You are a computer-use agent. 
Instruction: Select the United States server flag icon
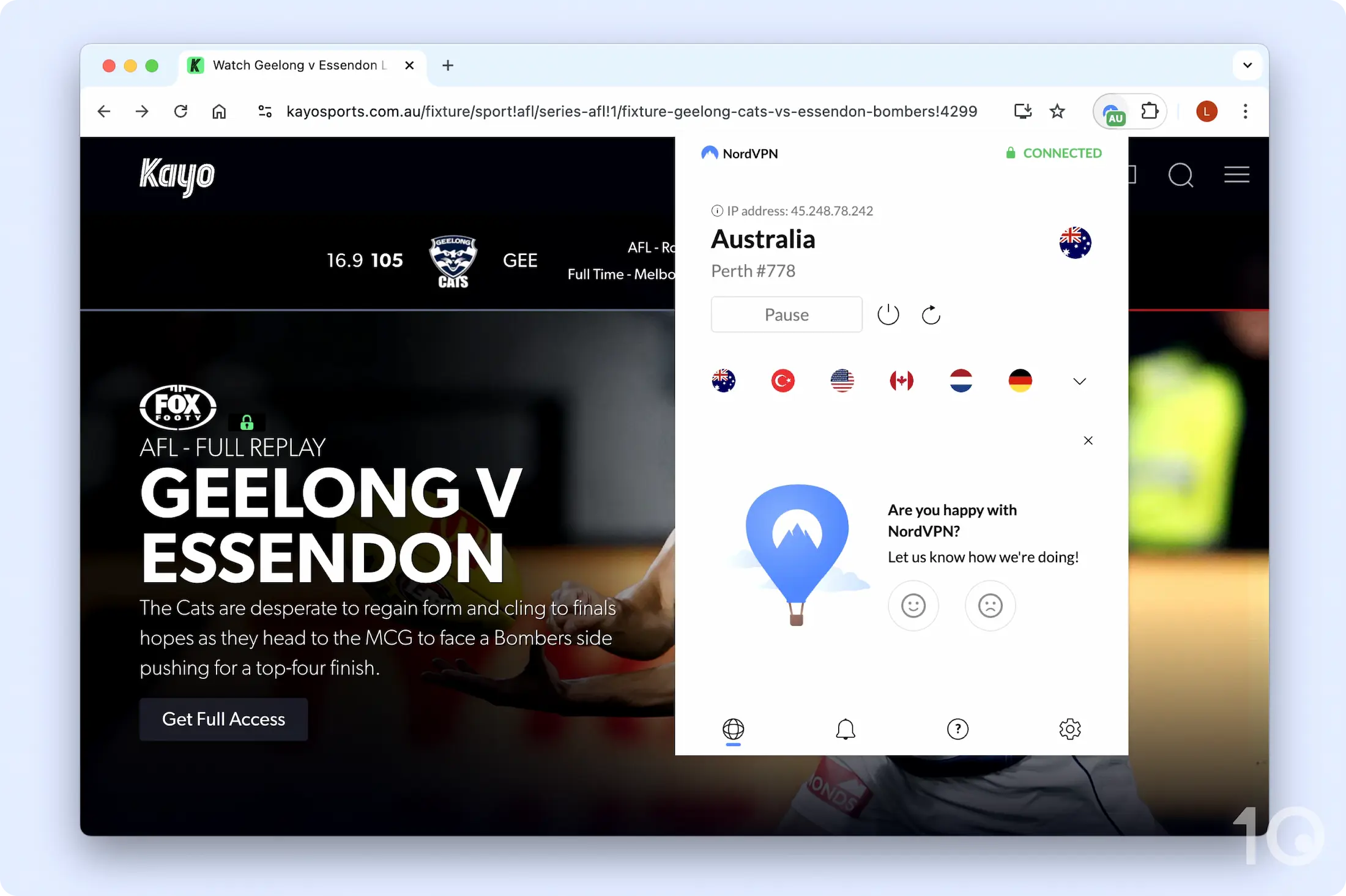point(842,380)
